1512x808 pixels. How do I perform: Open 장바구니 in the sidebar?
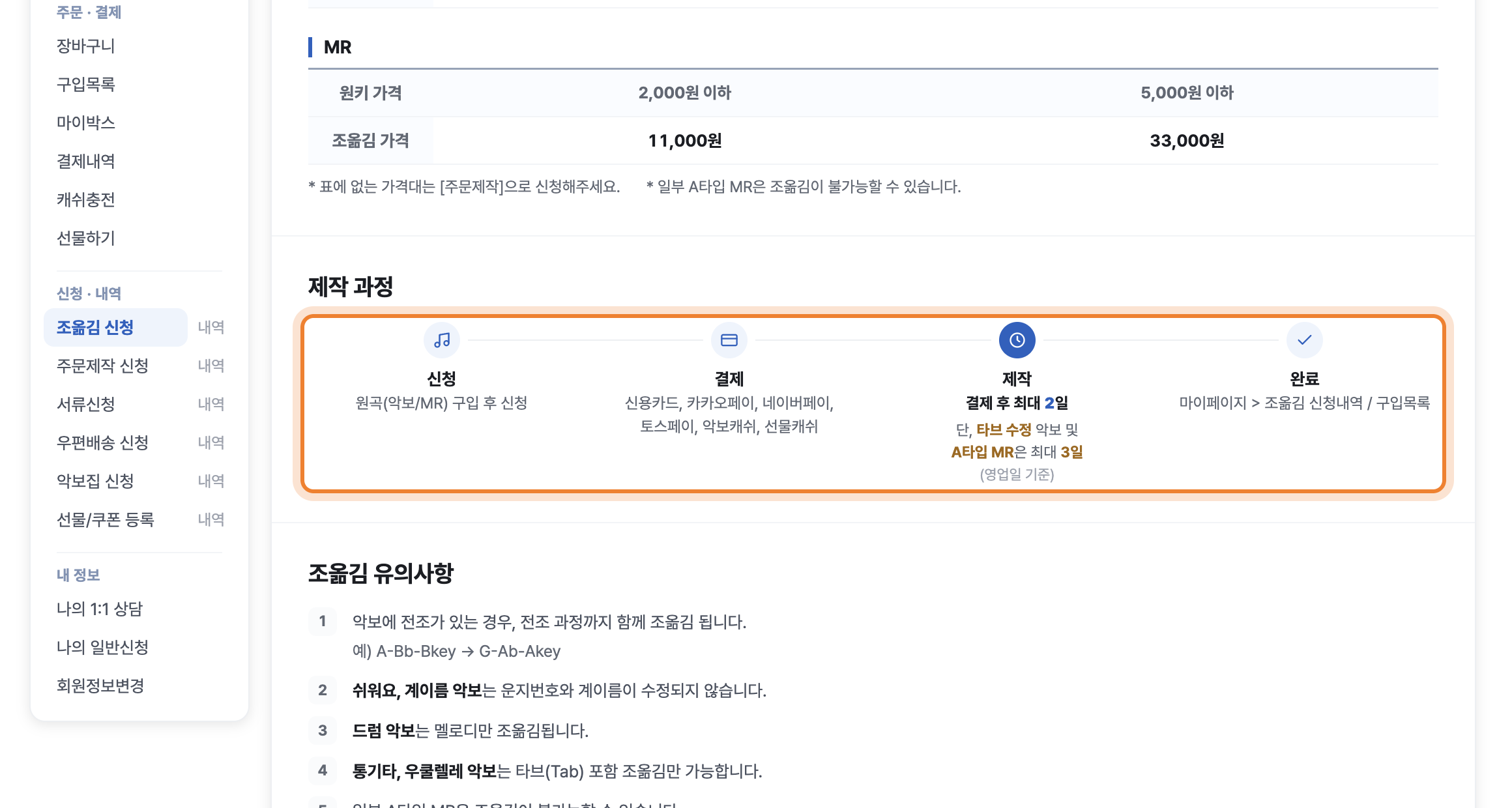85,46
